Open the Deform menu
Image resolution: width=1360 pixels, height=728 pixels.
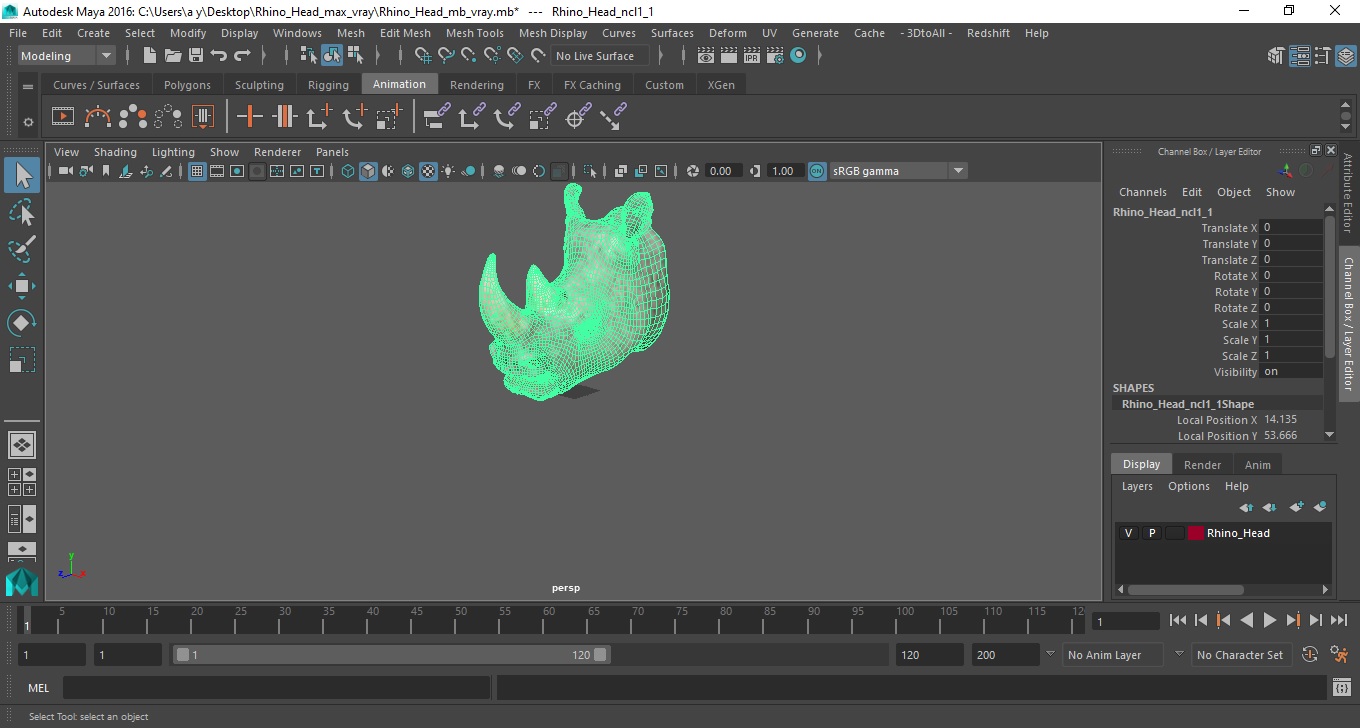[x=727, y=33]
